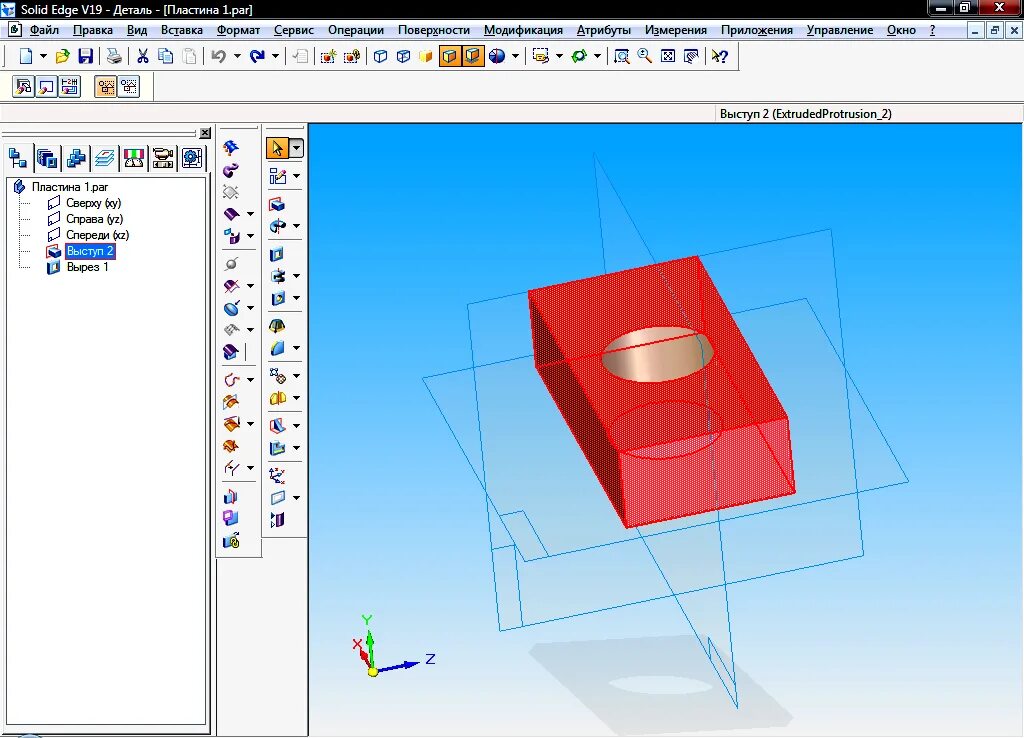Screen dimensions: 1024x738
Task: Select the Cutout feature tool icon
Action: pos(277,254)
